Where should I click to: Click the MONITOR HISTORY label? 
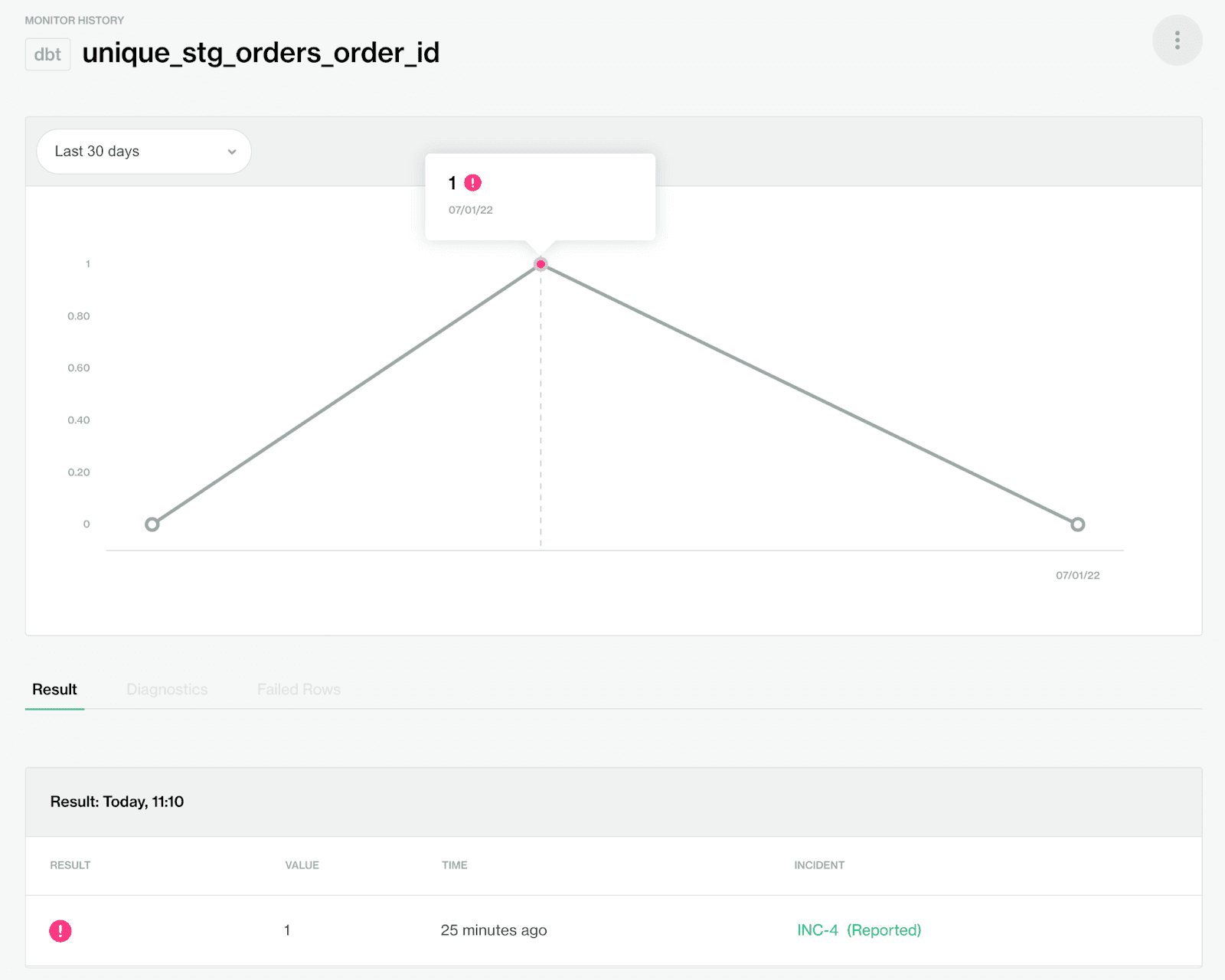74,21
